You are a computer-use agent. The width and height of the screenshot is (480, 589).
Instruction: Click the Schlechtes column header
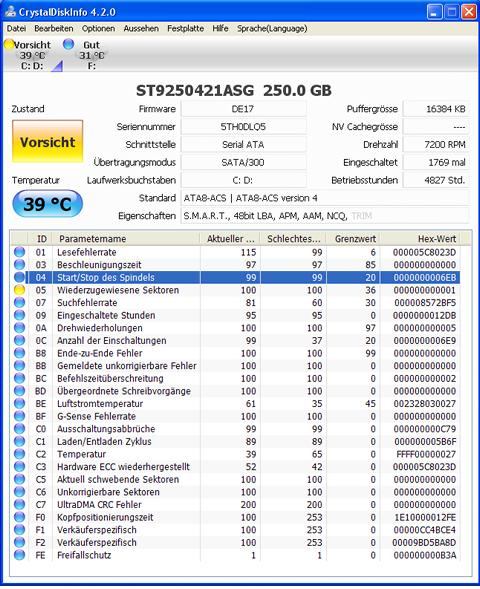pos(293,239)
